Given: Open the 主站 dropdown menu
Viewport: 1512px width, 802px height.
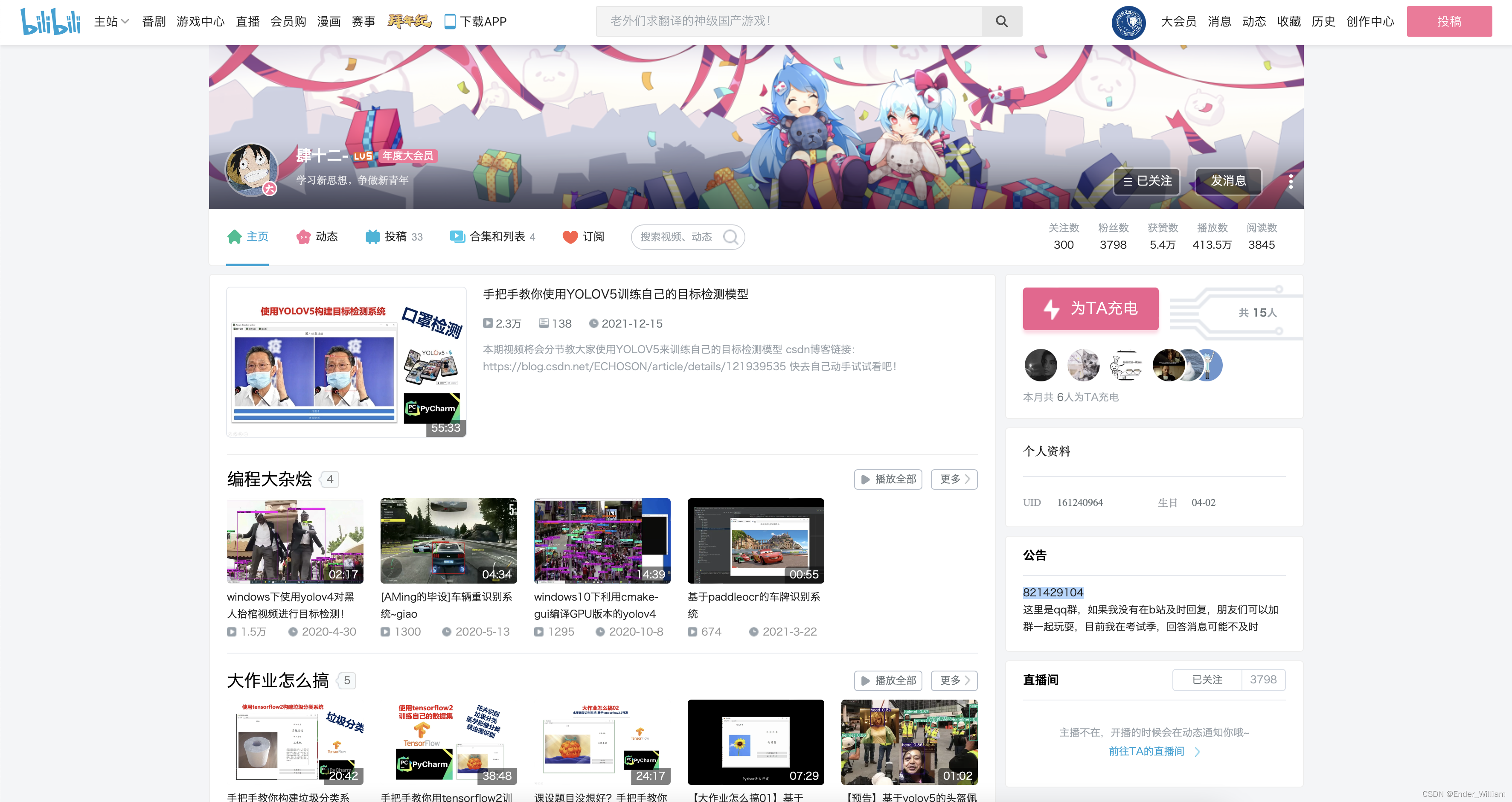Looking at the screenshot, I should coord(111,21).
